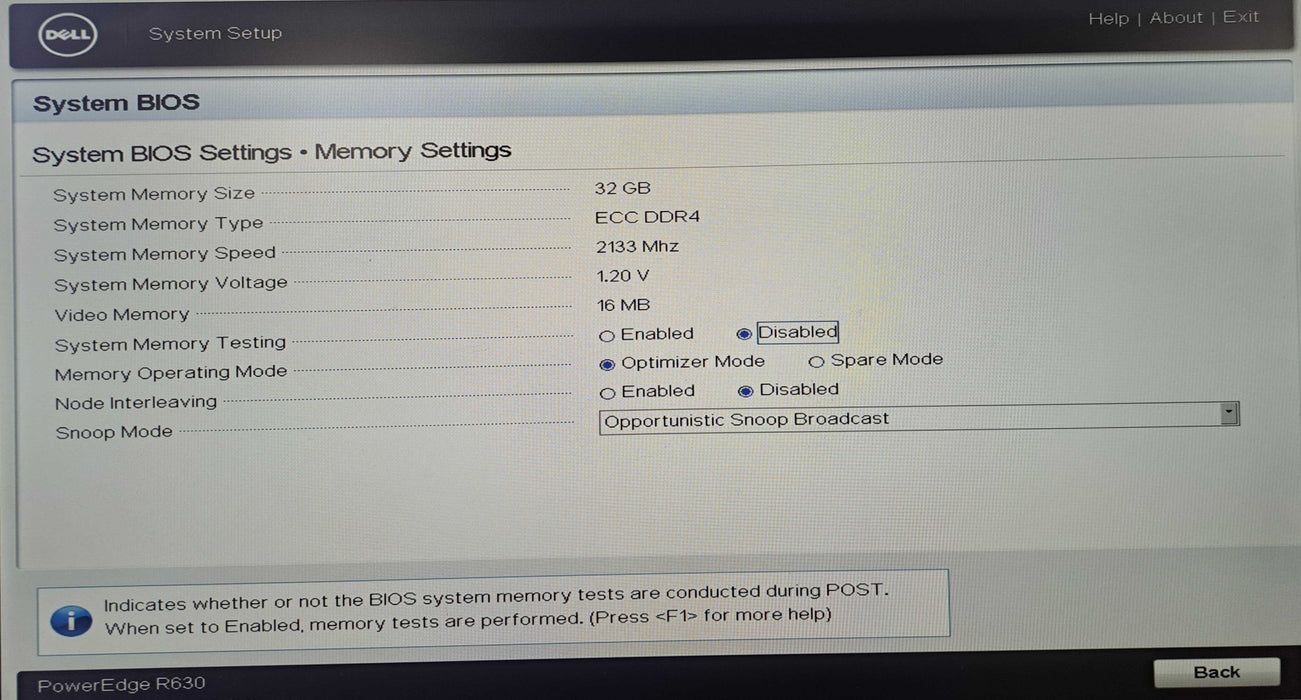Click the 16 MB value
The image size is (1301, 700).
pyautogui.click(x=623, y=305)
